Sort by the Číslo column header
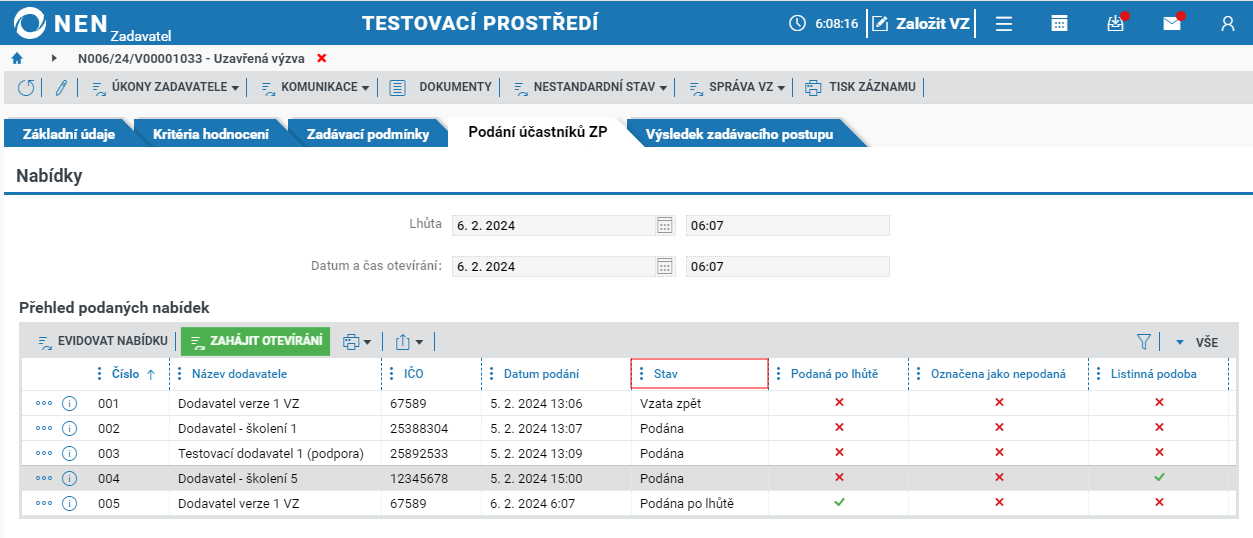Image resolution: width=1253 pixels, height=538 pixels. [125, 374]
